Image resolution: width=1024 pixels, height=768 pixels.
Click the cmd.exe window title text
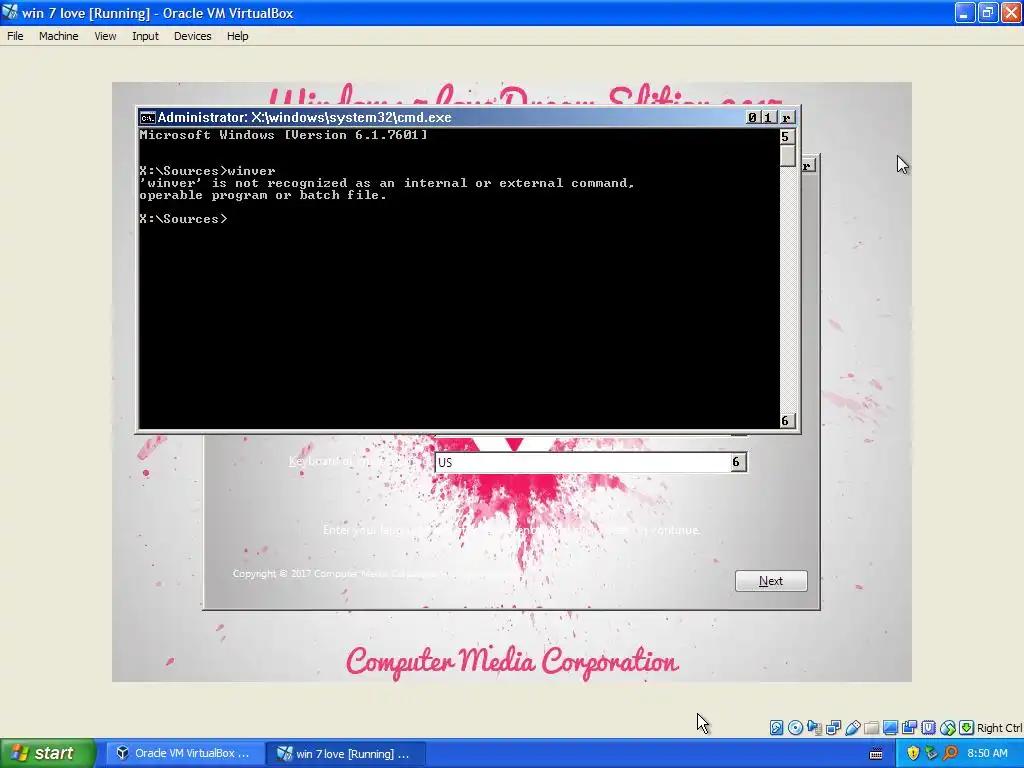(x=304, y=118)
